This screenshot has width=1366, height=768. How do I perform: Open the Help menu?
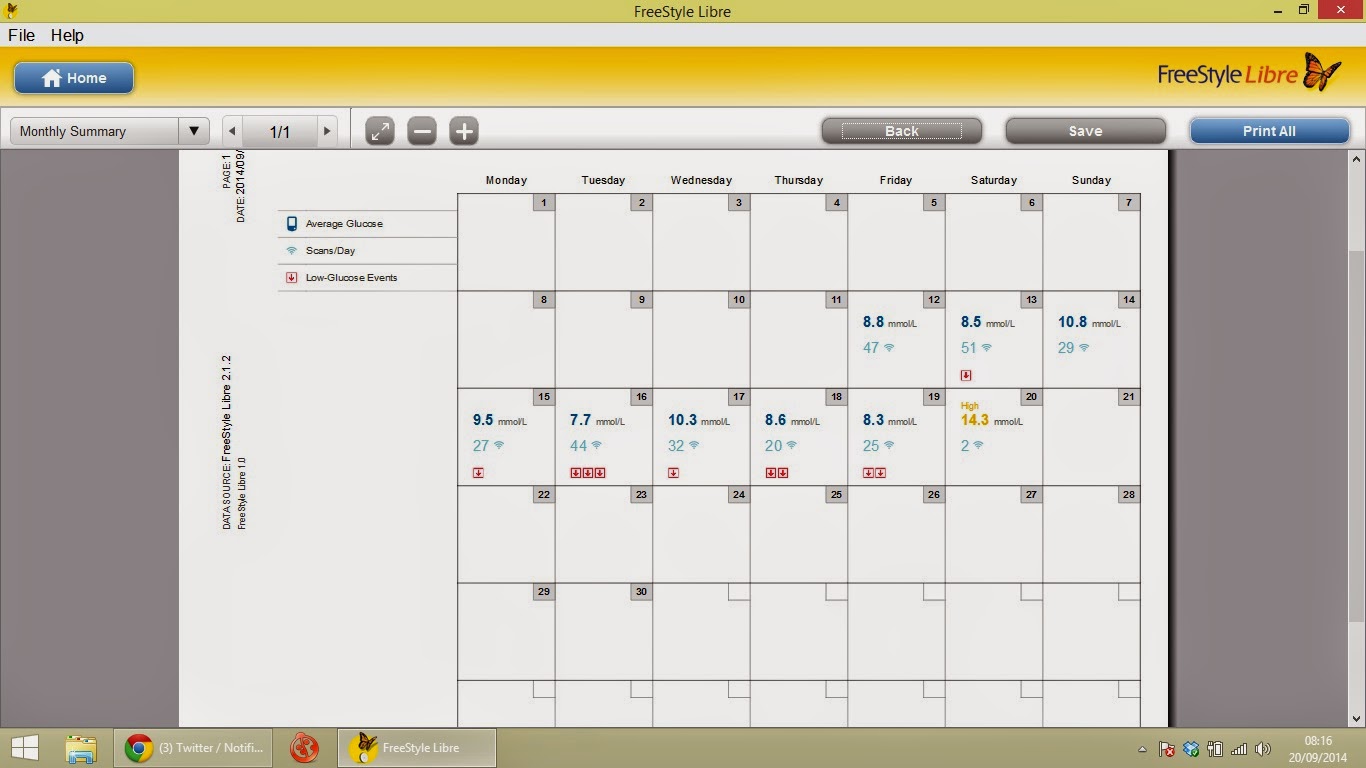(67, 35)
